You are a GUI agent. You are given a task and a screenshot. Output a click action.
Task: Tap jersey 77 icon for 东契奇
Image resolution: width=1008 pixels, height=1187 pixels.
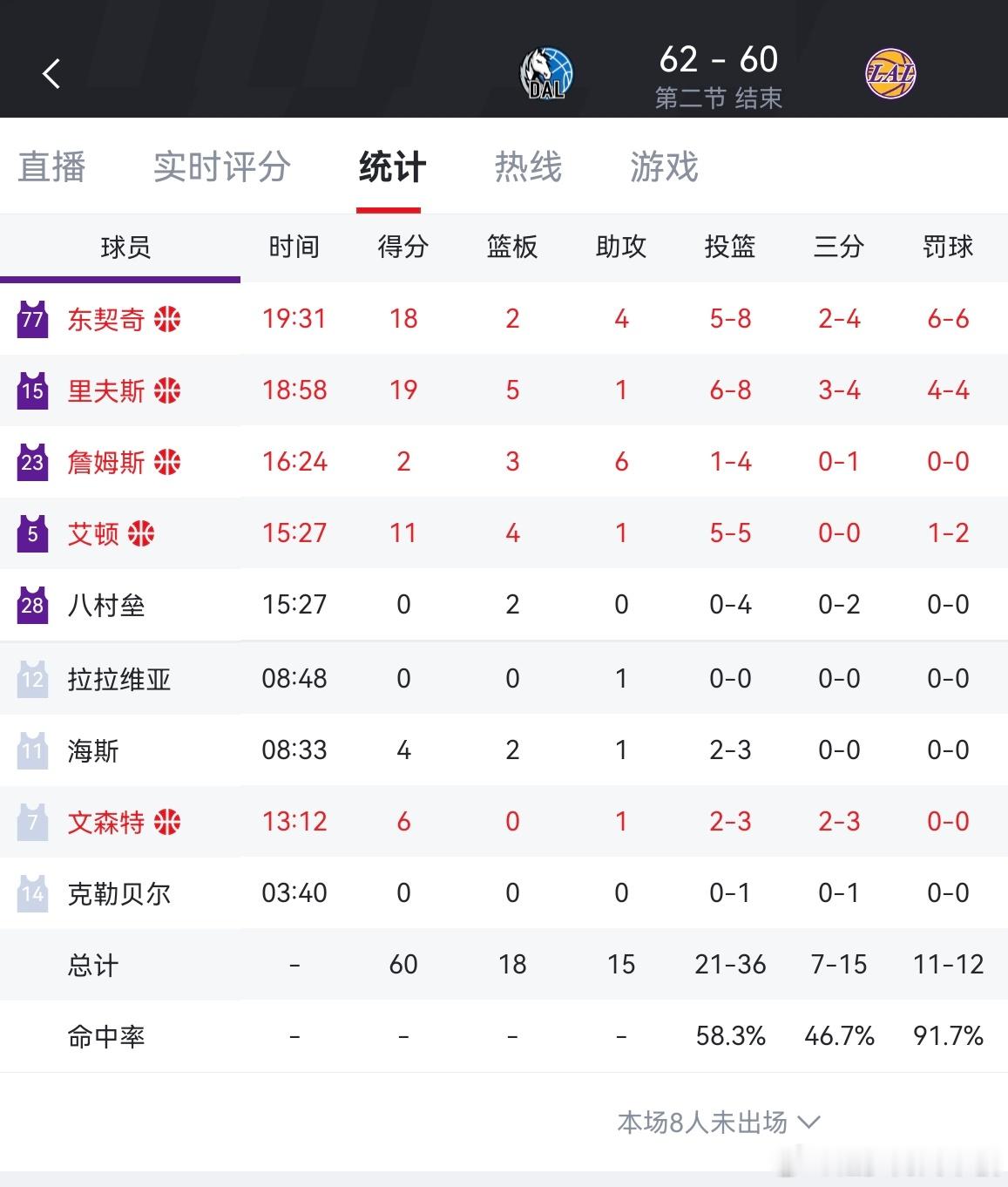(x=32, y=319)
